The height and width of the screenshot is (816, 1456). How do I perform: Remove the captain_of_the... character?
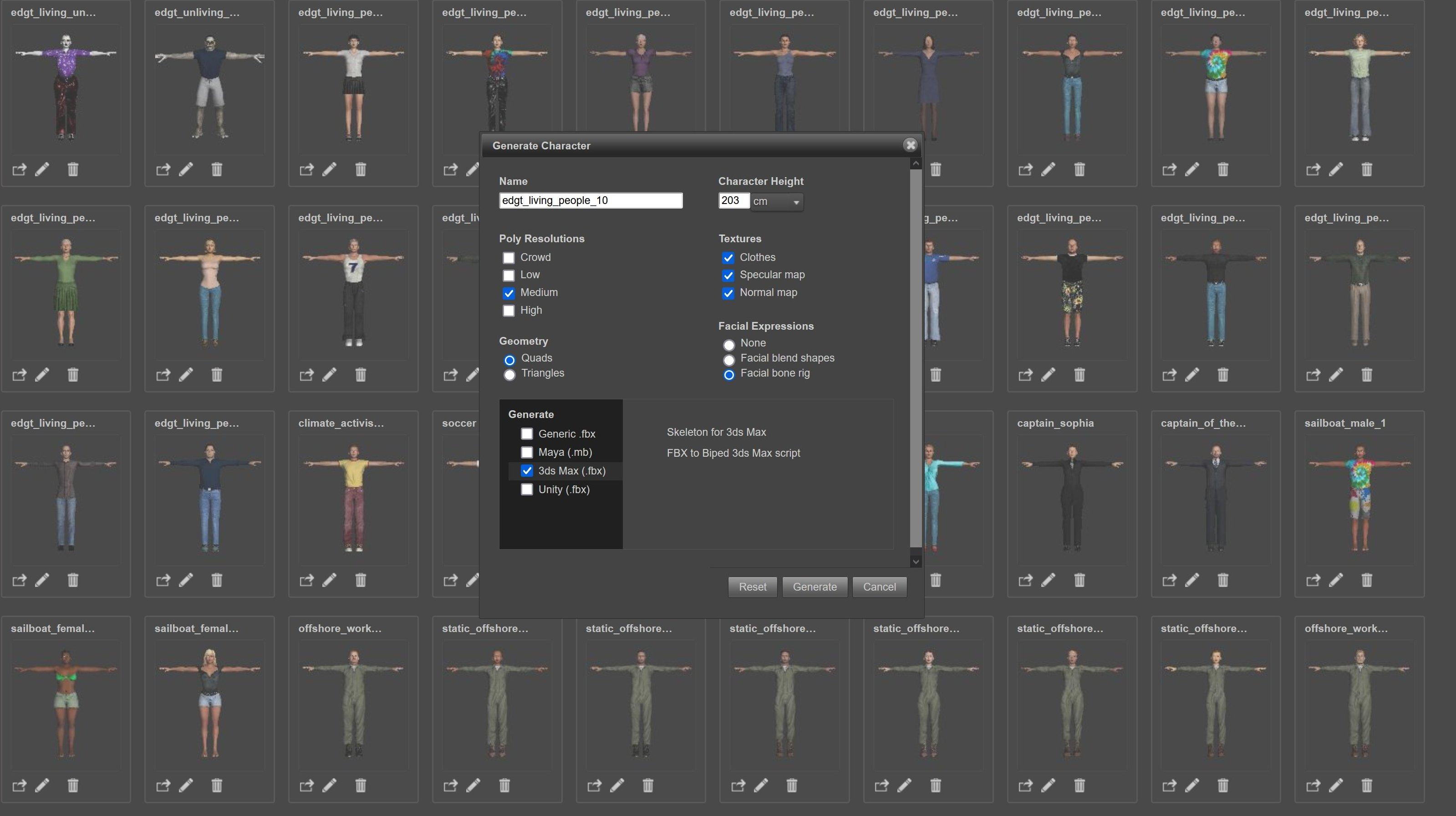point(1223,580)
